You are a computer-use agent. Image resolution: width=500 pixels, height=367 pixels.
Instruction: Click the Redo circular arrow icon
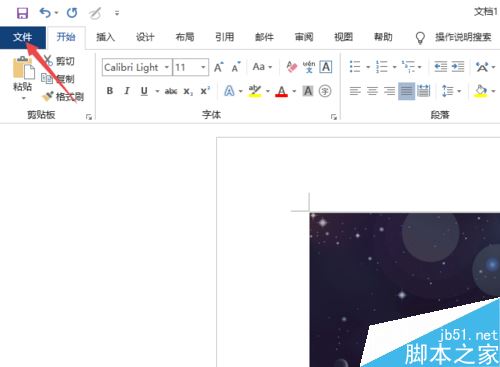tap(72, 13)
